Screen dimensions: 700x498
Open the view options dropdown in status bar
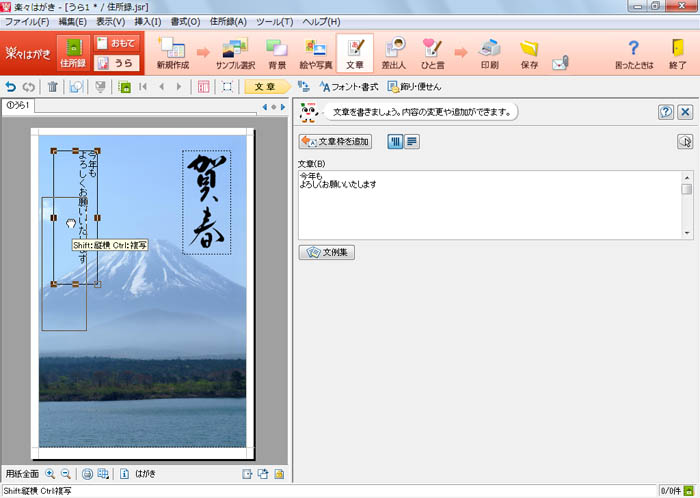click(x=102, y=473)
